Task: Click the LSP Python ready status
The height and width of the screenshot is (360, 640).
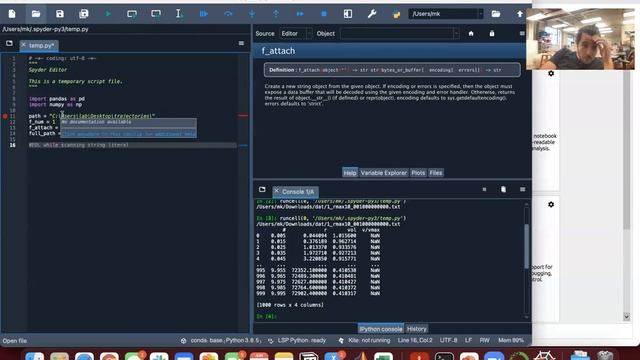Action: tap(297, 340)
